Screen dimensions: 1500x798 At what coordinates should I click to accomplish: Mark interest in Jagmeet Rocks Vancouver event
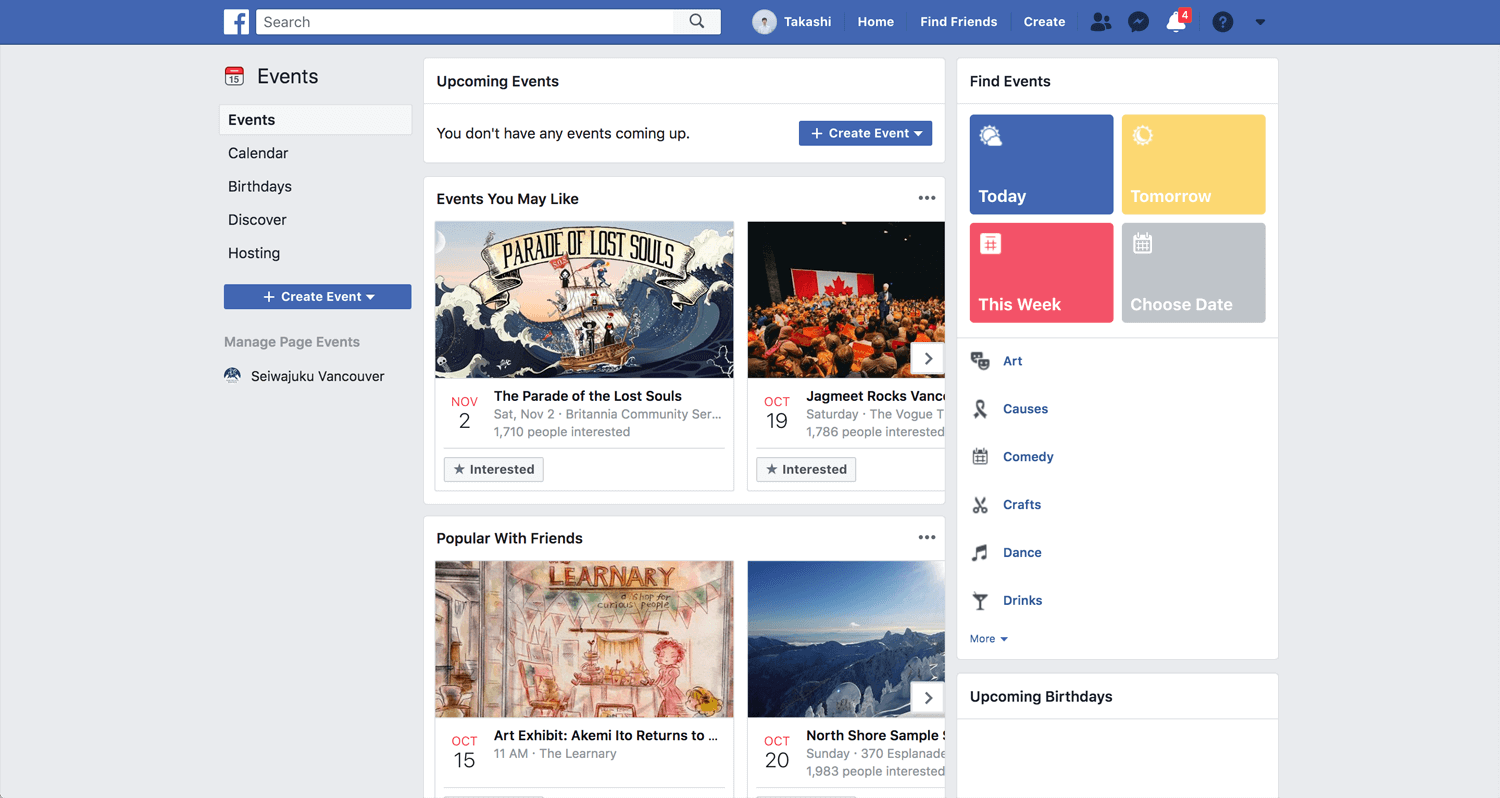click(806, 469)
